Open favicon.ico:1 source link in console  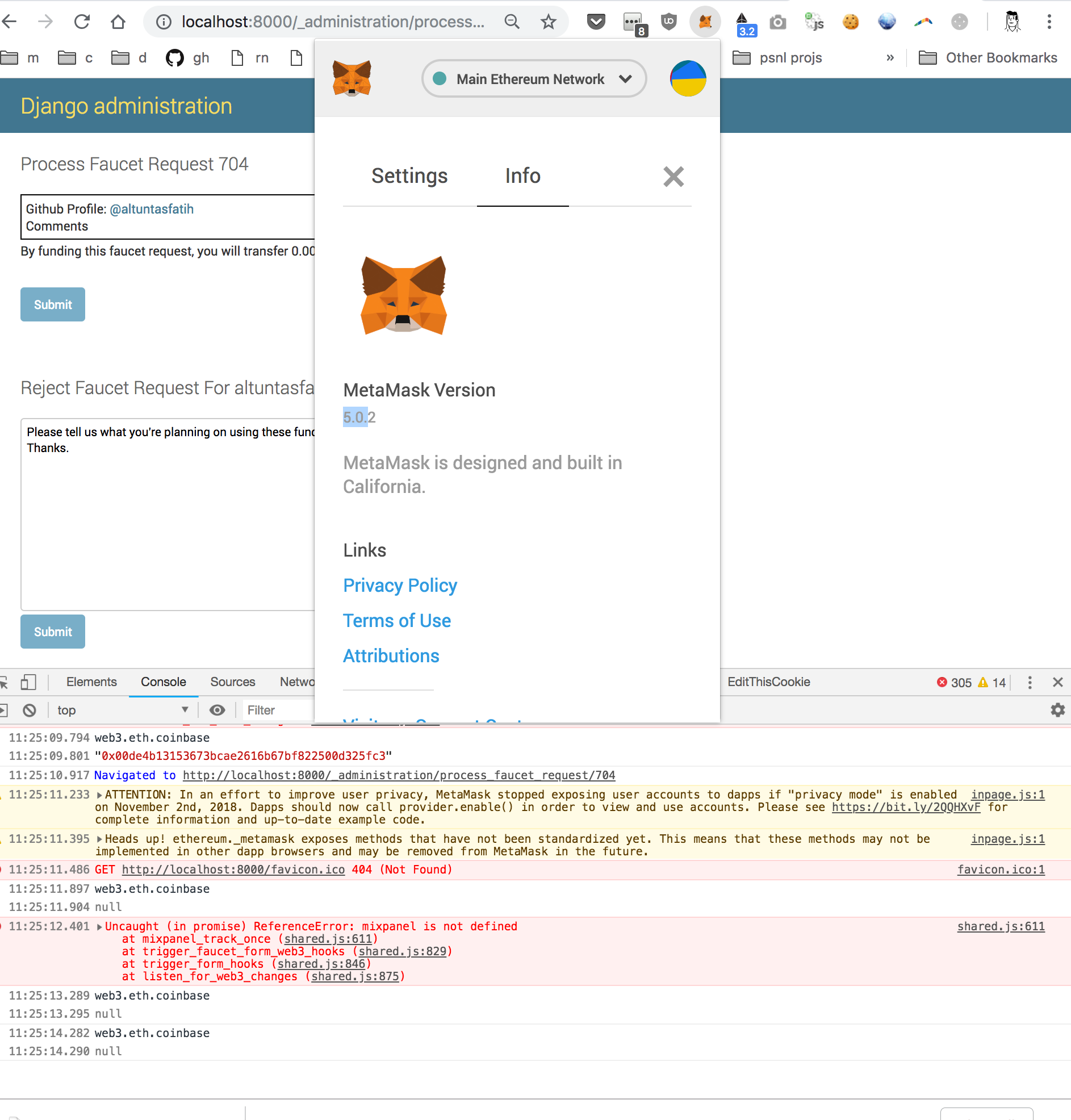tap(1001, 870)
